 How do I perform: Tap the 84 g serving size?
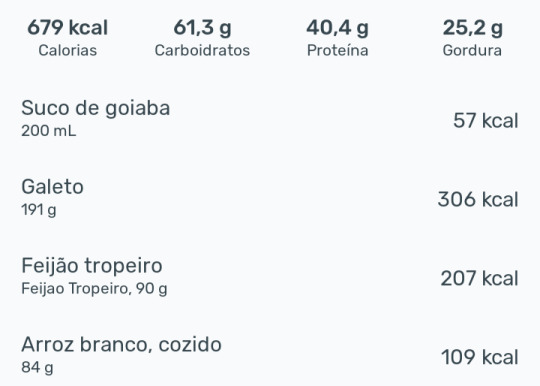[x=37, y=367]
